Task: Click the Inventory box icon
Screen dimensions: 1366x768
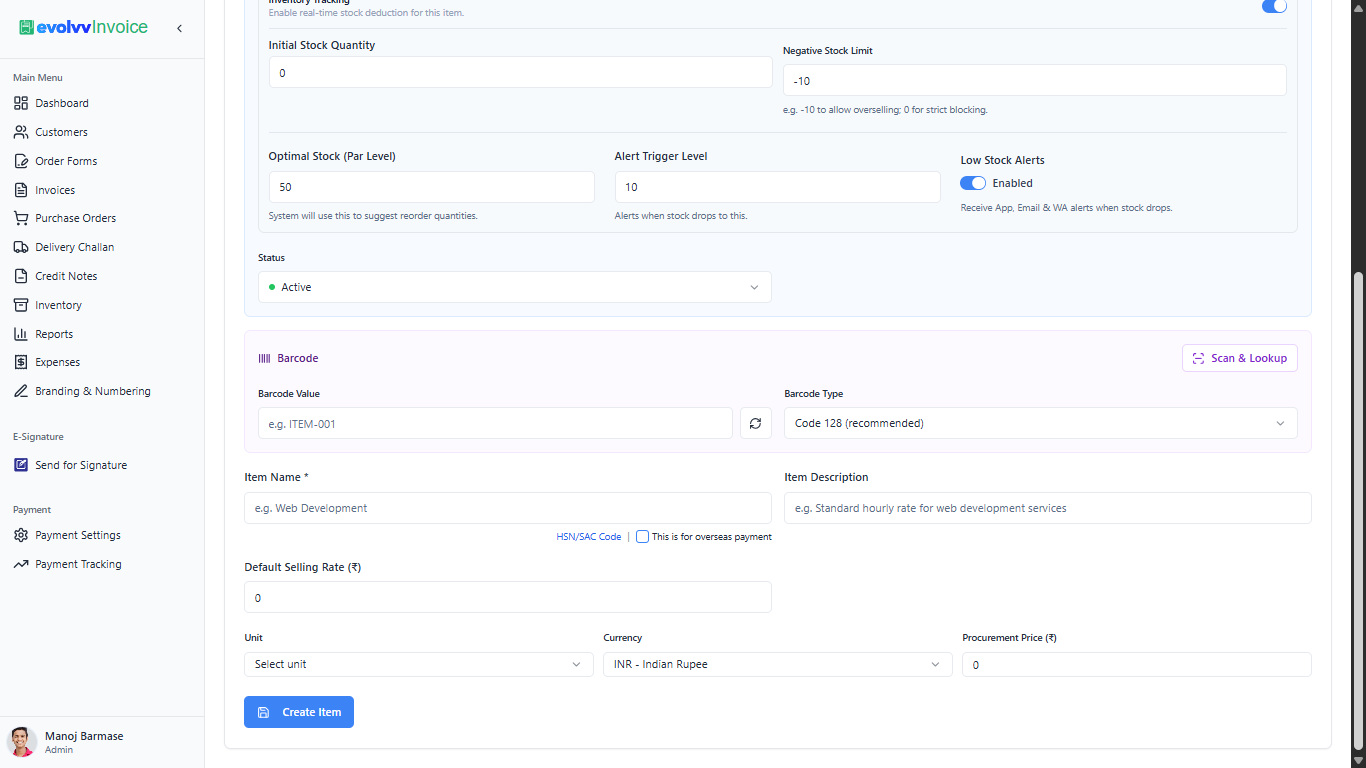Action: [21, 305]
